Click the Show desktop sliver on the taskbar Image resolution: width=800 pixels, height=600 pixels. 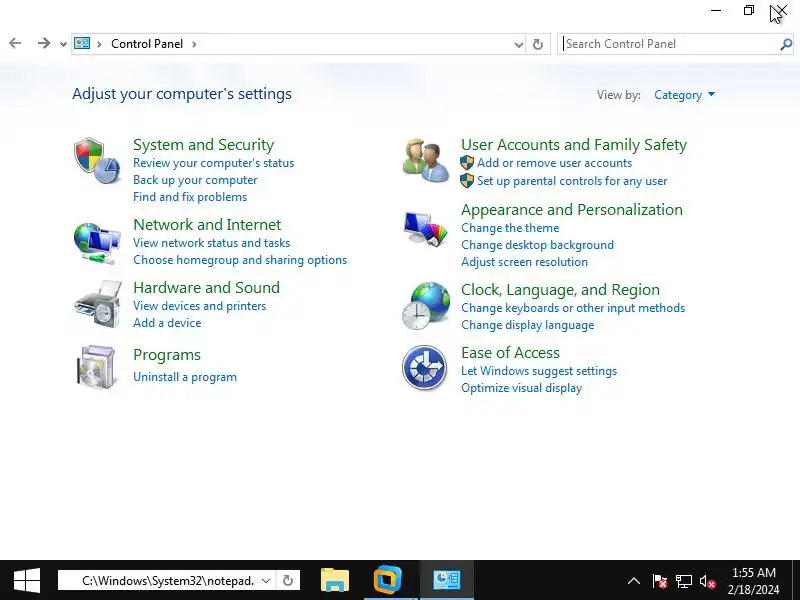(796, 580)
